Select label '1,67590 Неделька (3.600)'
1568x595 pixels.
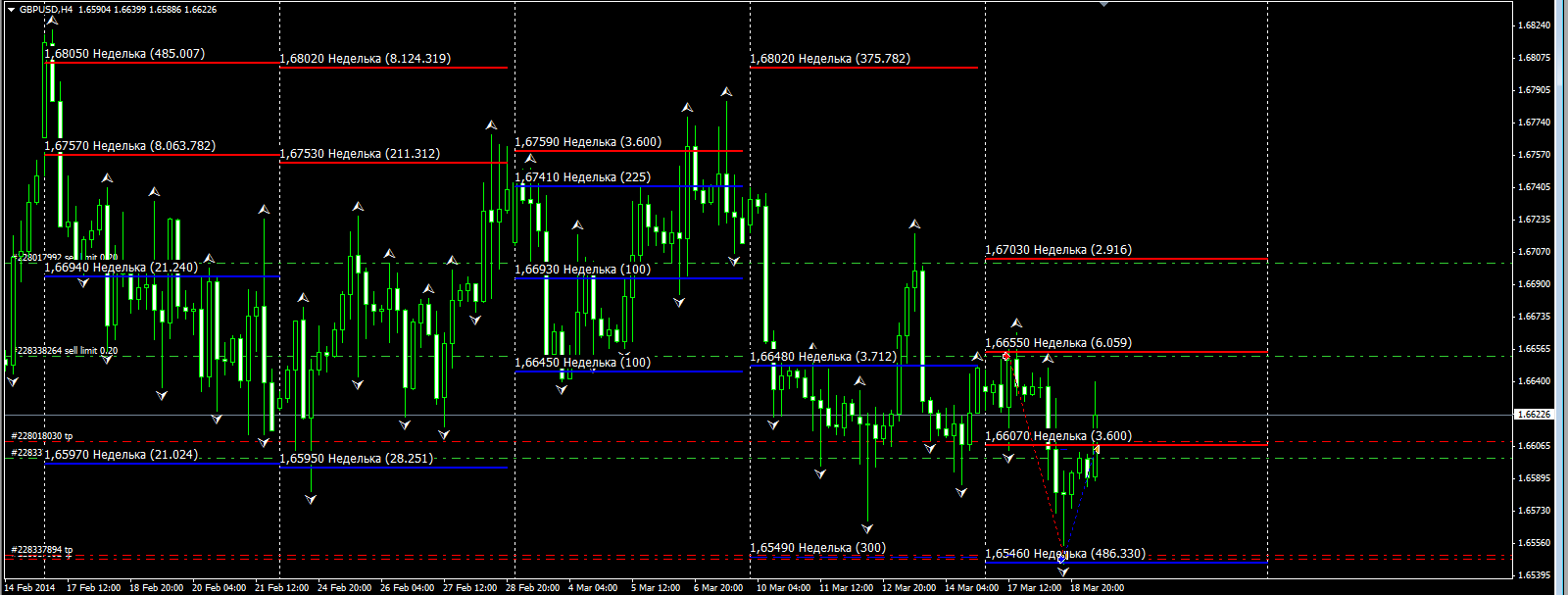pyautogui.click(x=588, y=142)
